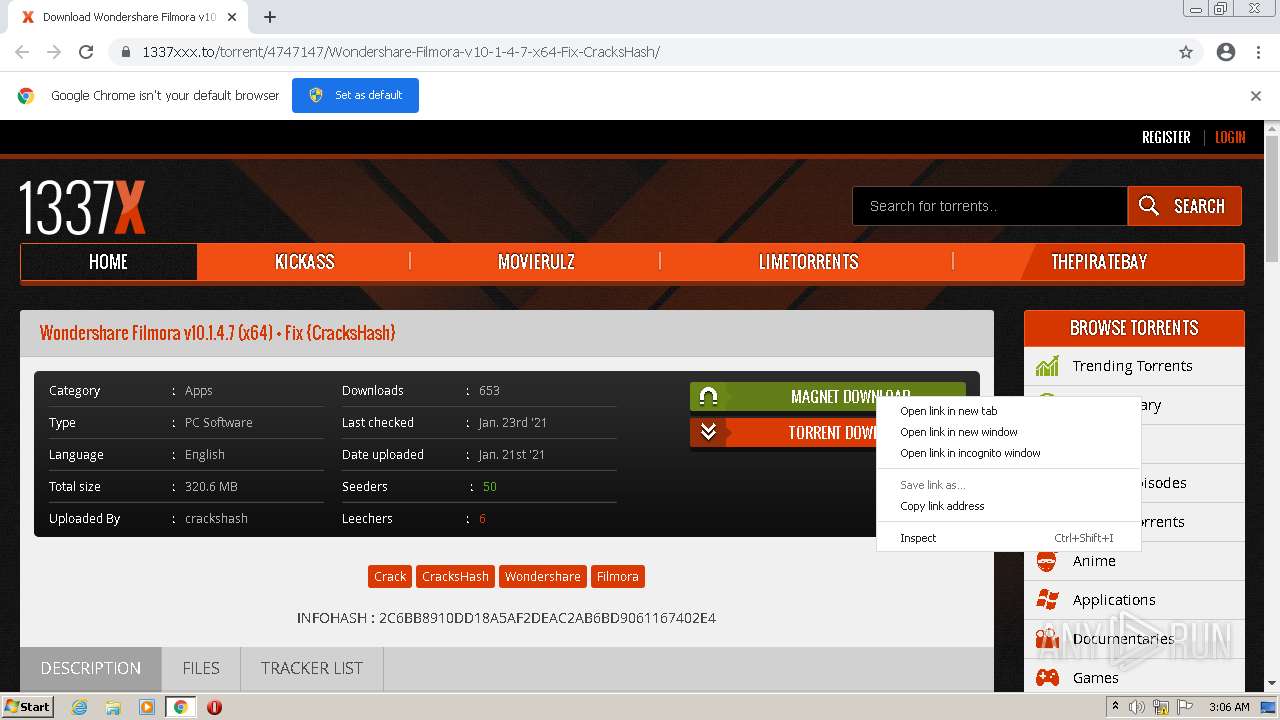Bookmark this page with the star icon
This screenshot has height=720, width=1280.
[1186, 52]
